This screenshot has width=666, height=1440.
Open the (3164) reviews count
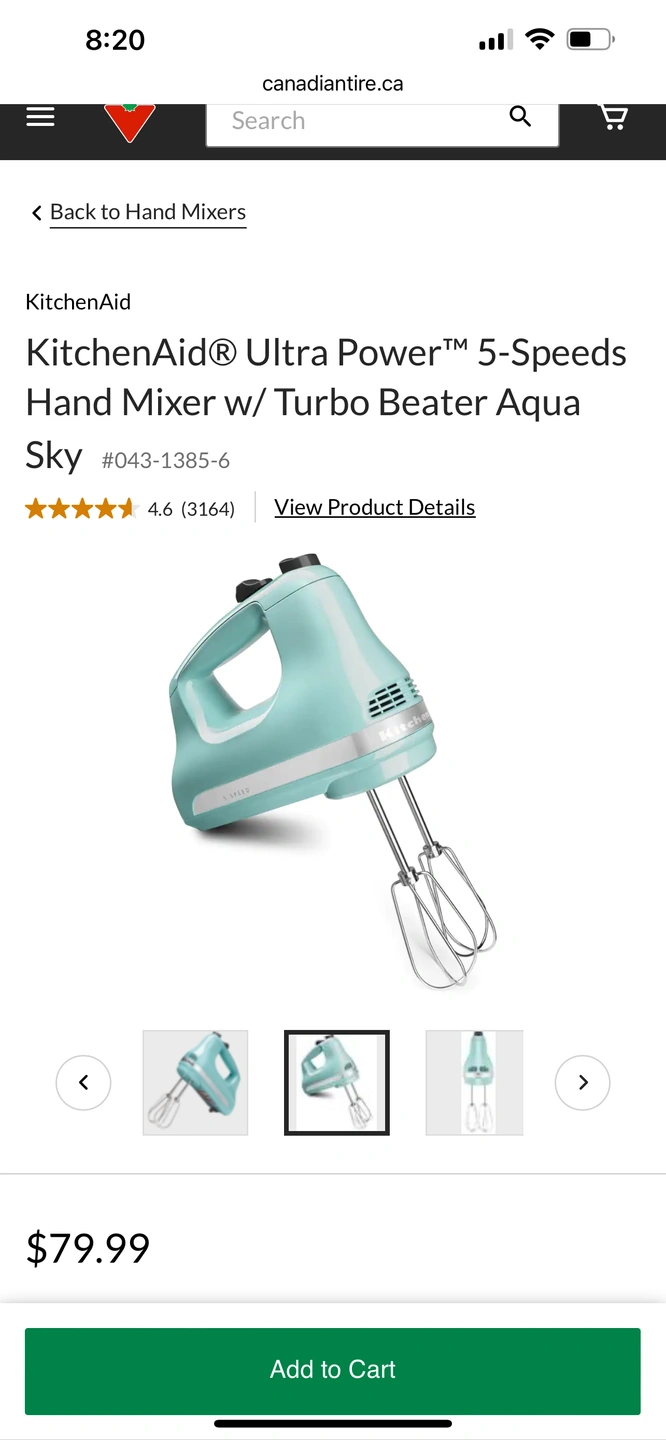(208, 509)
